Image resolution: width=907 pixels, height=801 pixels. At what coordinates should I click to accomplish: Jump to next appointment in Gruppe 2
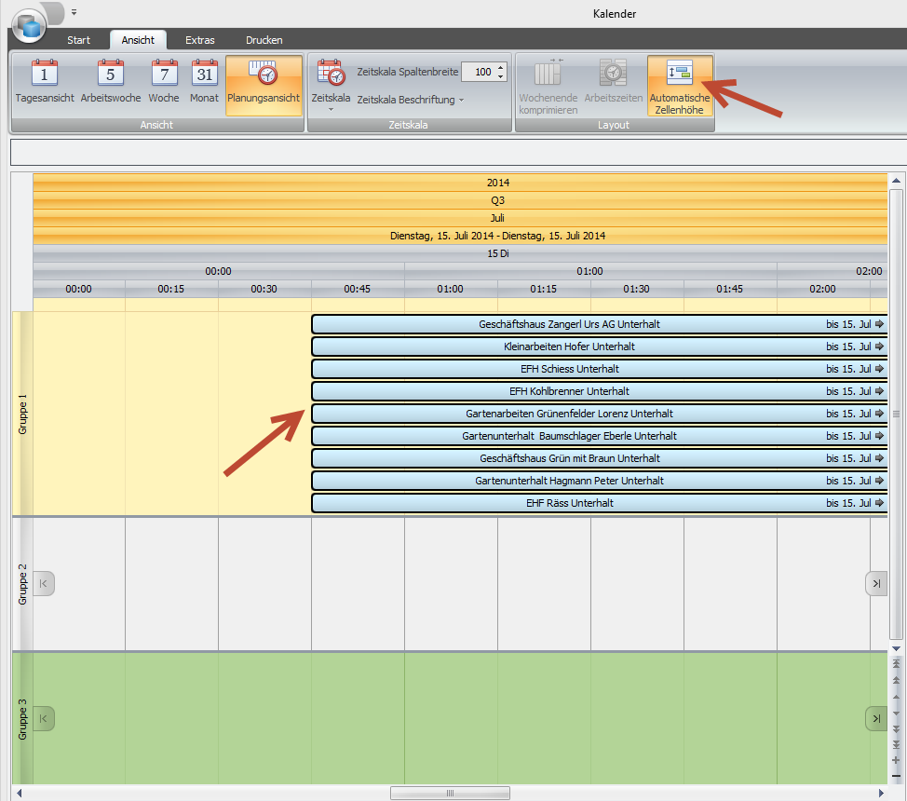coord(876,584)
